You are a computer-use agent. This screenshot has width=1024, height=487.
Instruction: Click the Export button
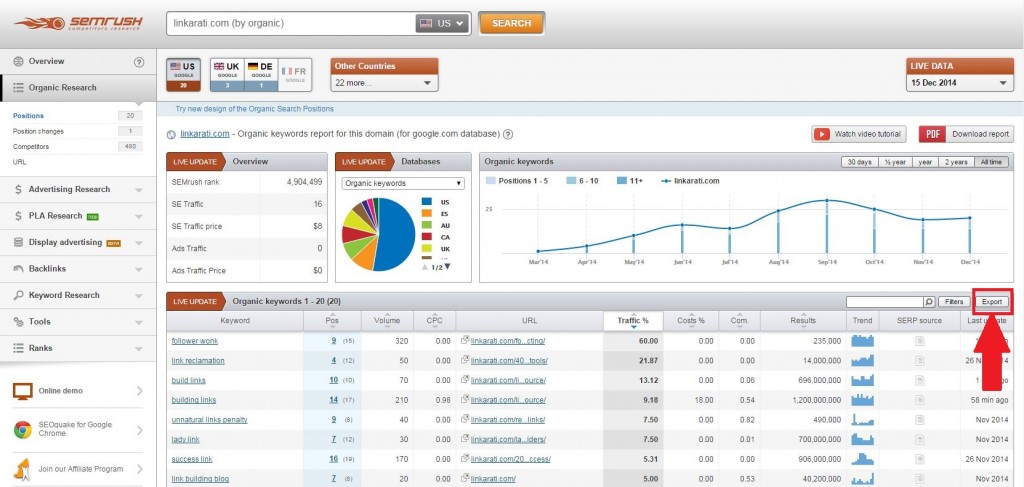tap(991, 302)
